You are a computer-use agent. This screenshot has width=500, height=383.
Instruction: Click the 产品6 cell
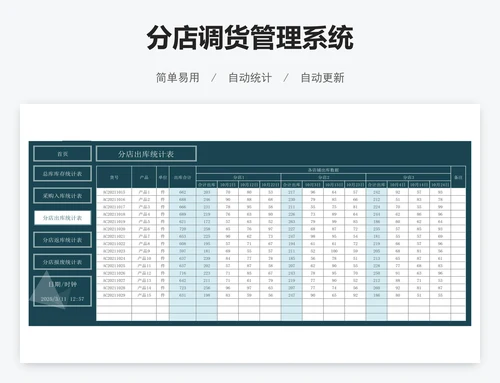[144, 229]
